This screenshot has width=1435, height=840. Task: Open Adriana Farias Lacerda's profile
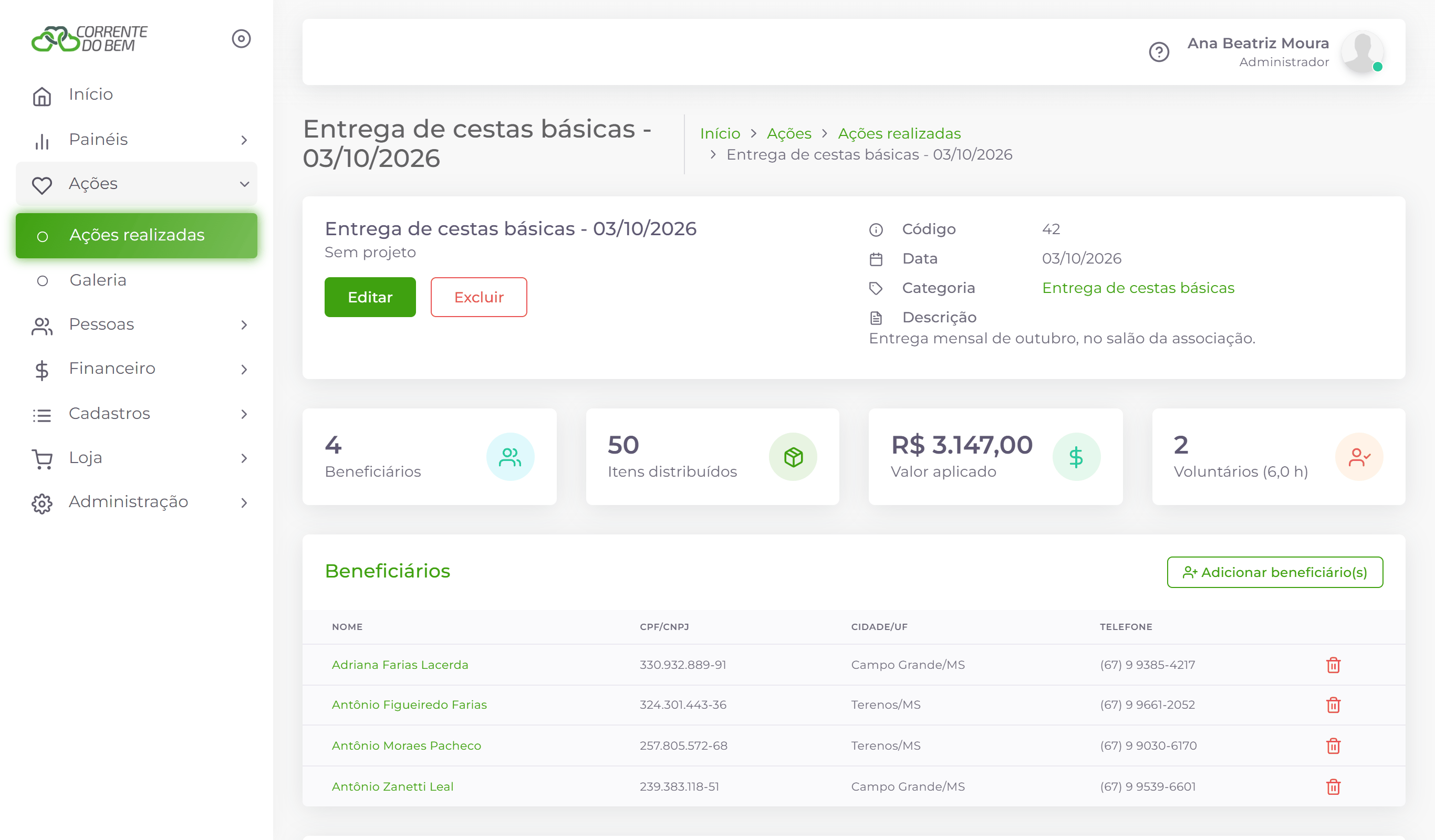coord(400,665)
